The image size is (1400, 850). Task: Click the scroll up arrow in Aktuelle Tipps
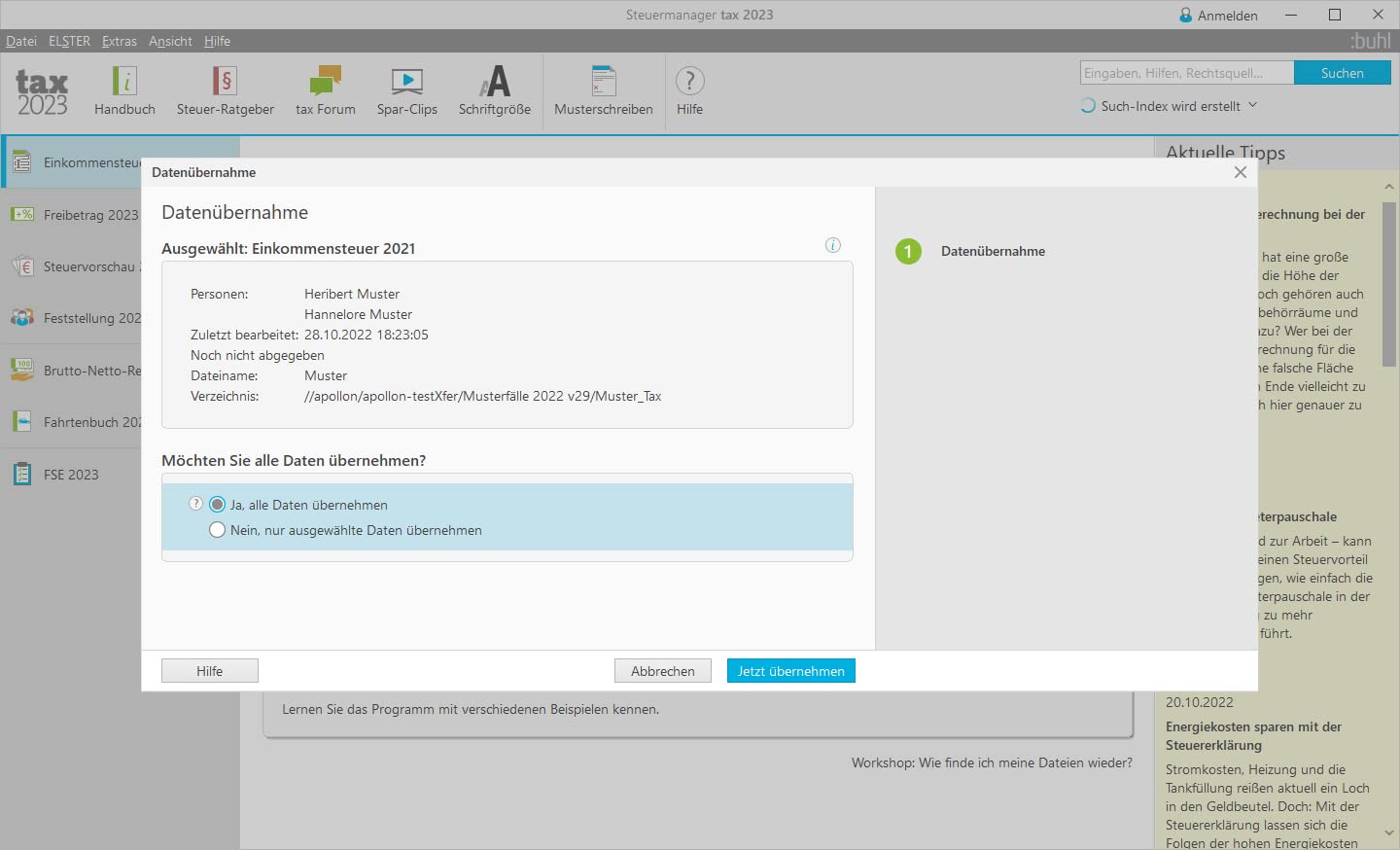click(1388, 186)
